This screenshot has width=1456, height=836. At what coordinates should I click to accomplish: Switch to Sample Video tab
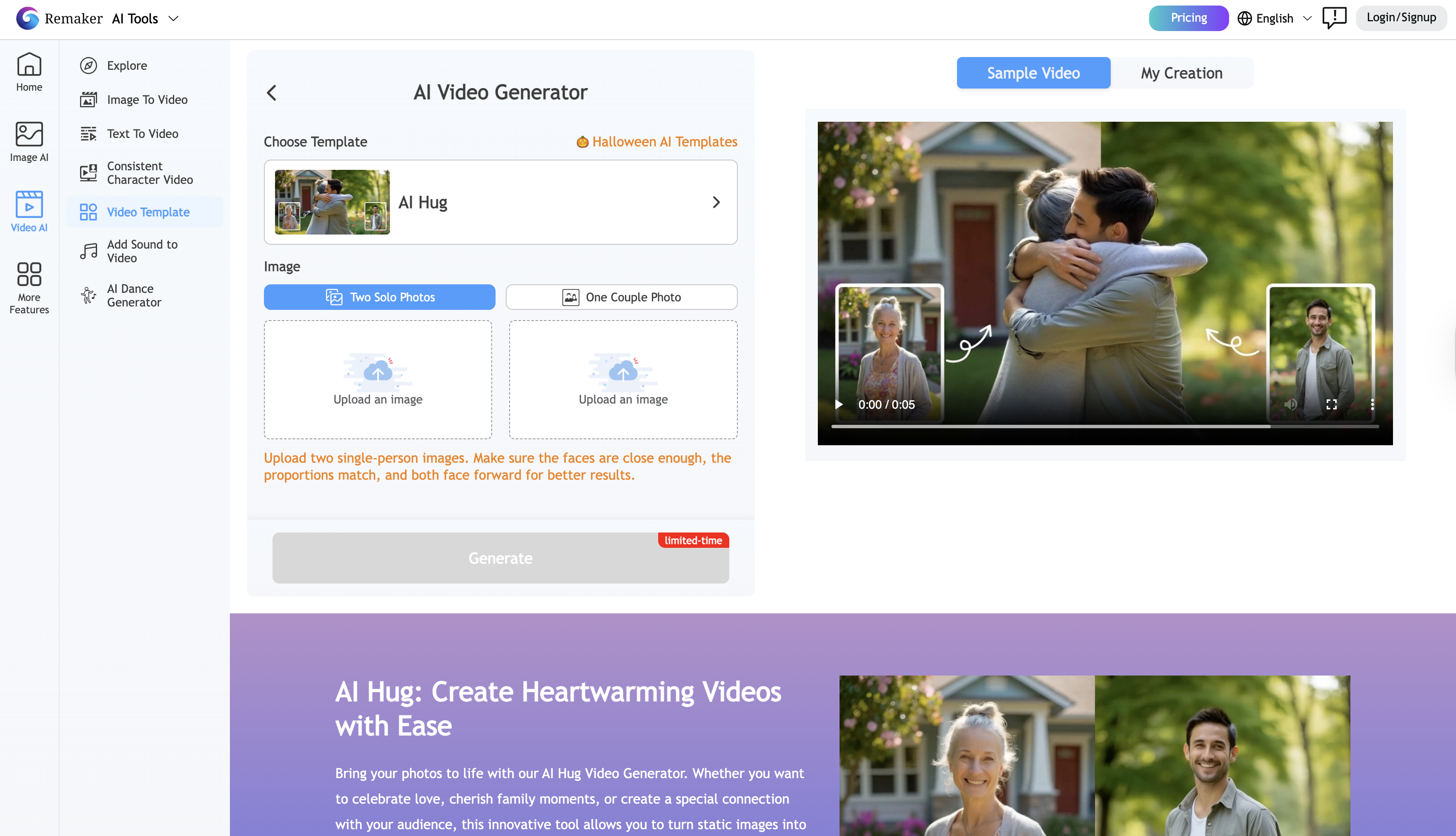(x=1033, y=73)
